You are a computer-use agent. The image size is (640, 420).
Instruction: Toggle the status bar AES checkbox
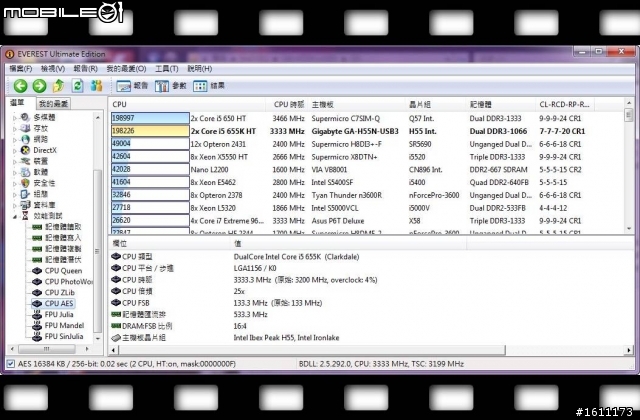pos(11,364)
